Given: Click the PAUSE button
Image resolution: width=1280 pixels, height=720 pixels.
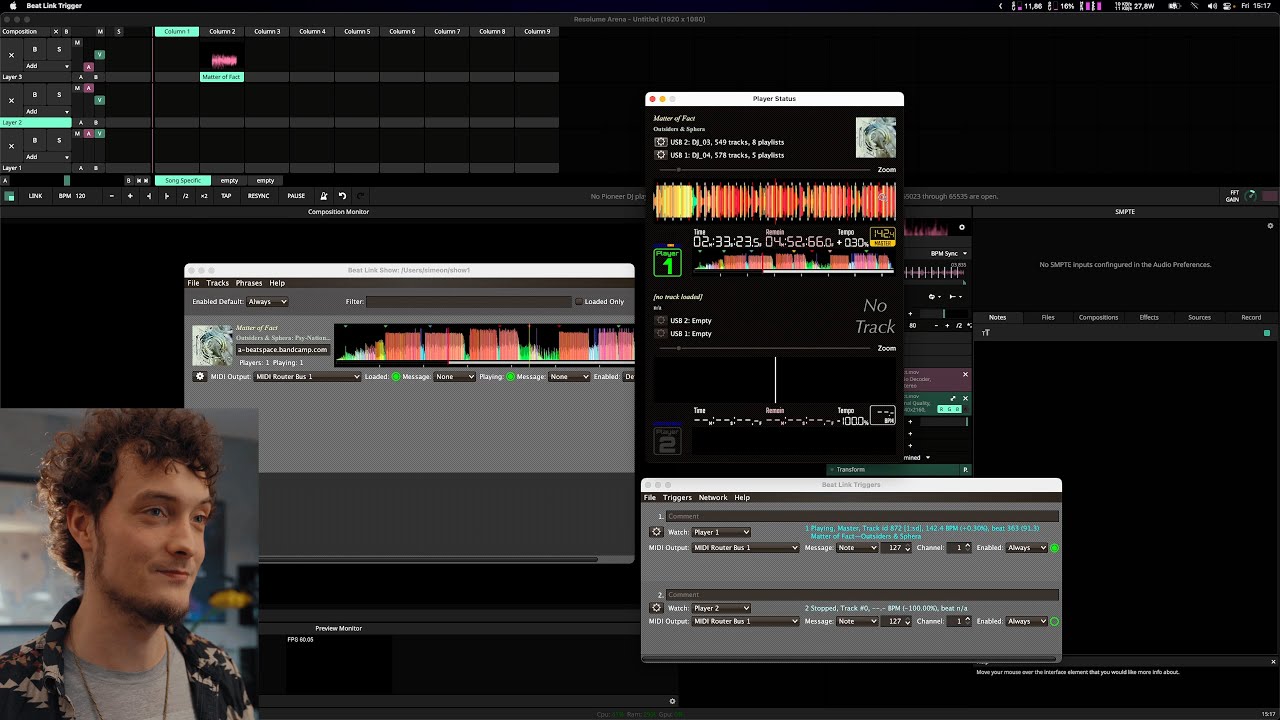Looking at the screenshot, I should pyautogui.click(x=296, y=196).
